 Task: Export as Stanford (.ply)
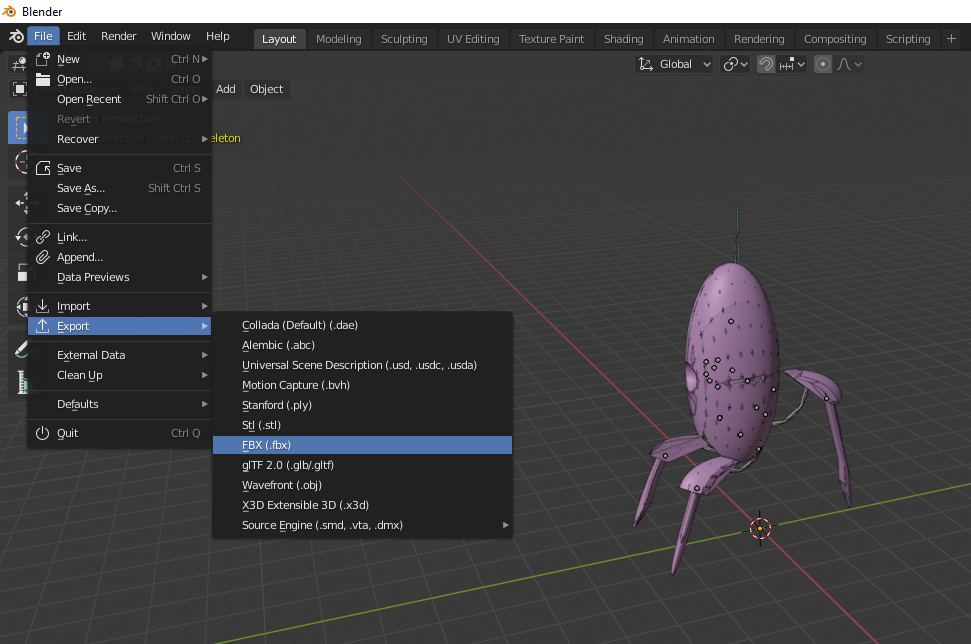tap(362, 405)
